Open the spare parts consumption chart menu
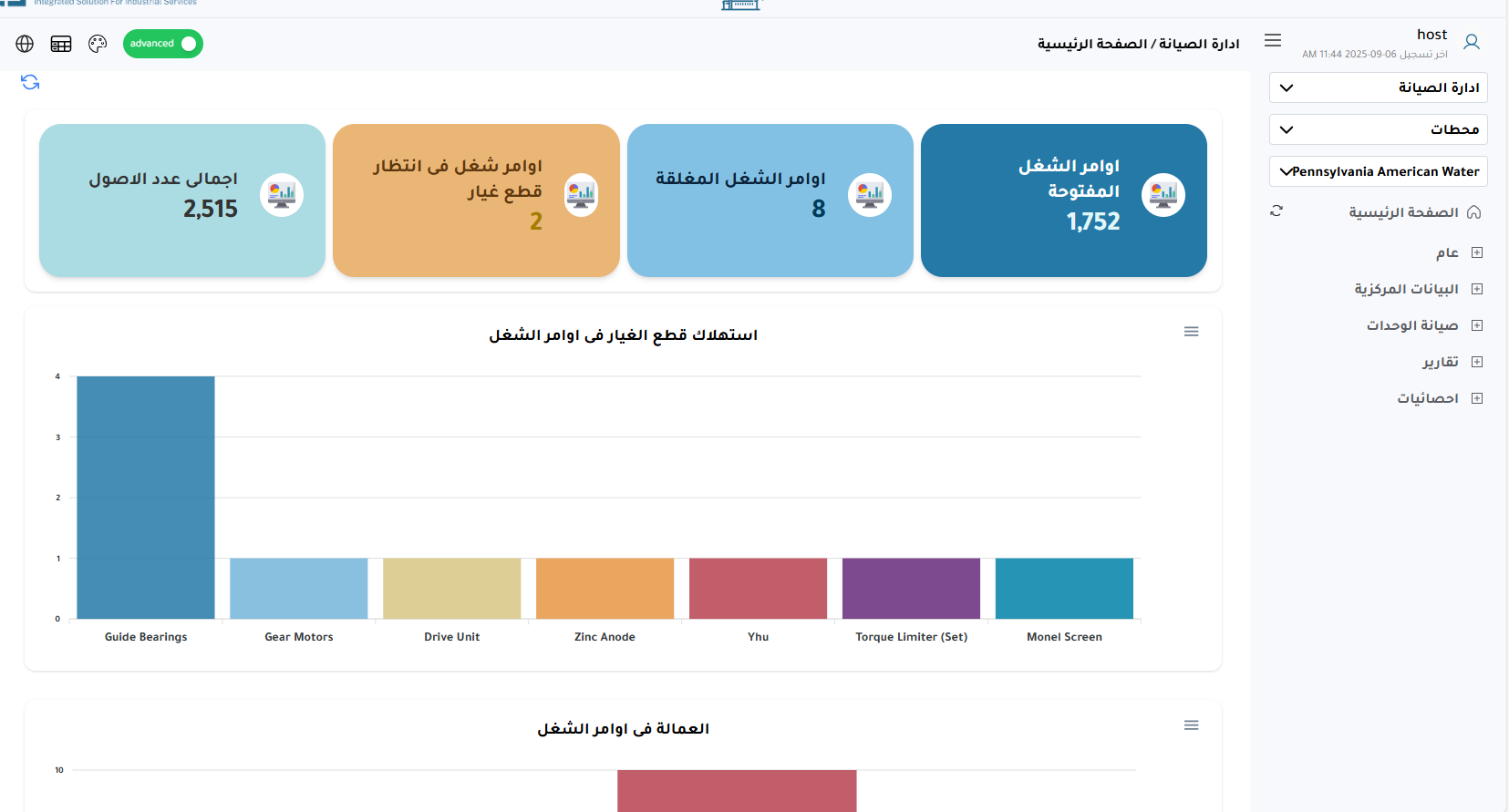Screen dimensions: 1509x812 click(x=1191, y=332)
